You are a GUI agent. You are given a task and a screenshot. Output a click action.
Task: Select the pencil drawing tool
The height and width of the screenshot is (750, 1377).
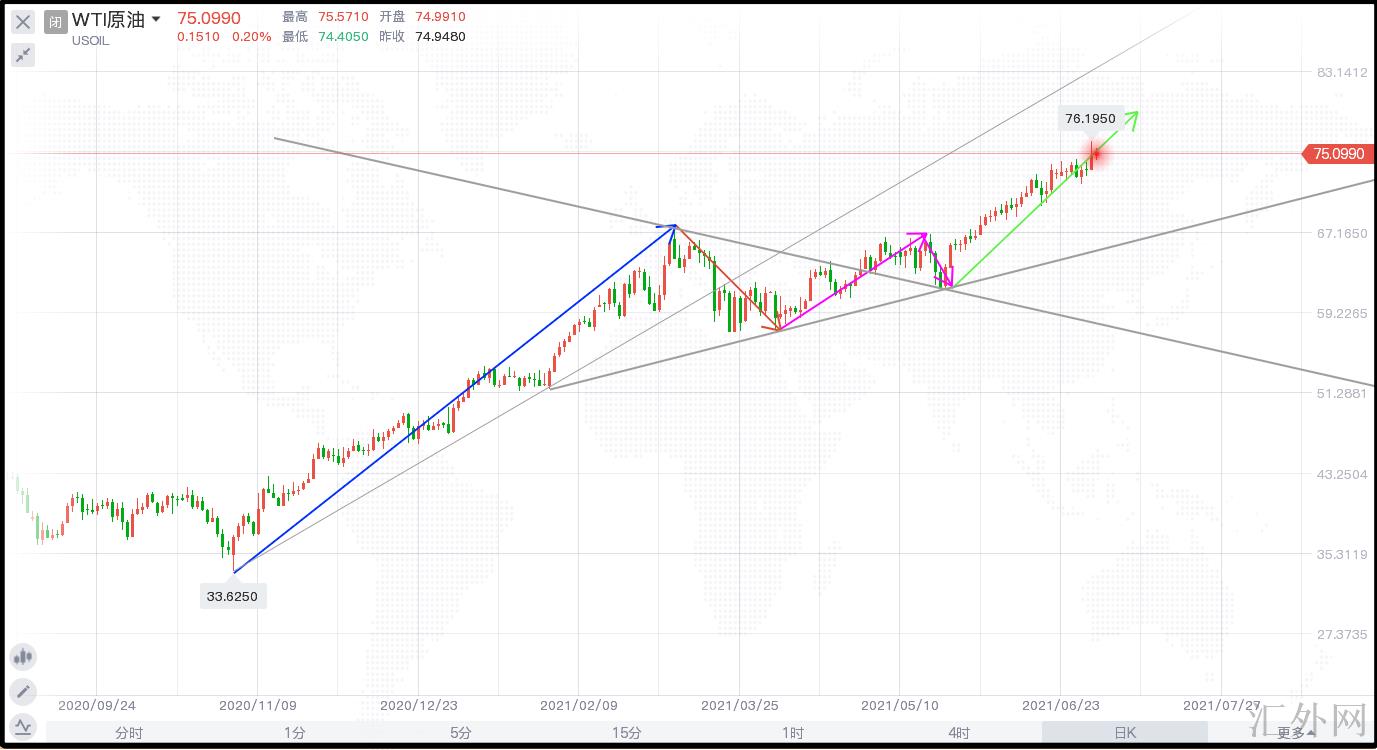22,691
